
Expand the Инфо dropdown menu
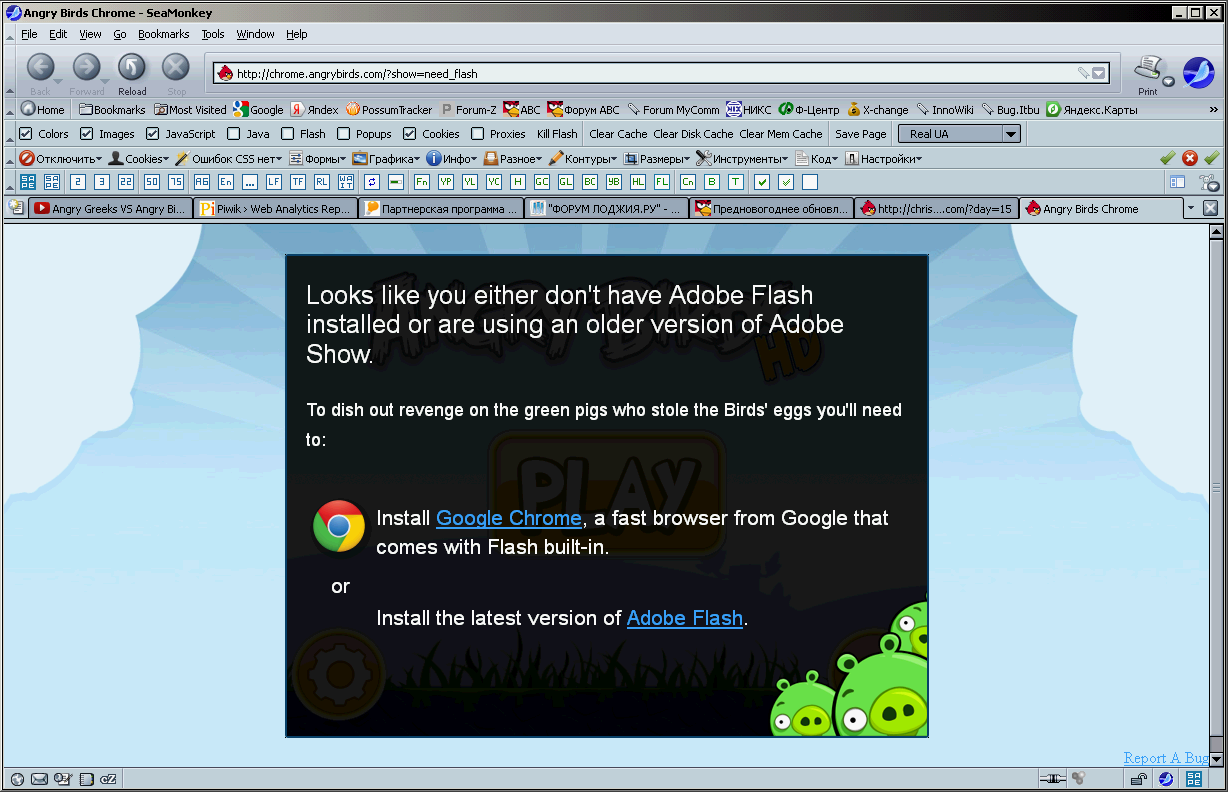coord(452,158)
